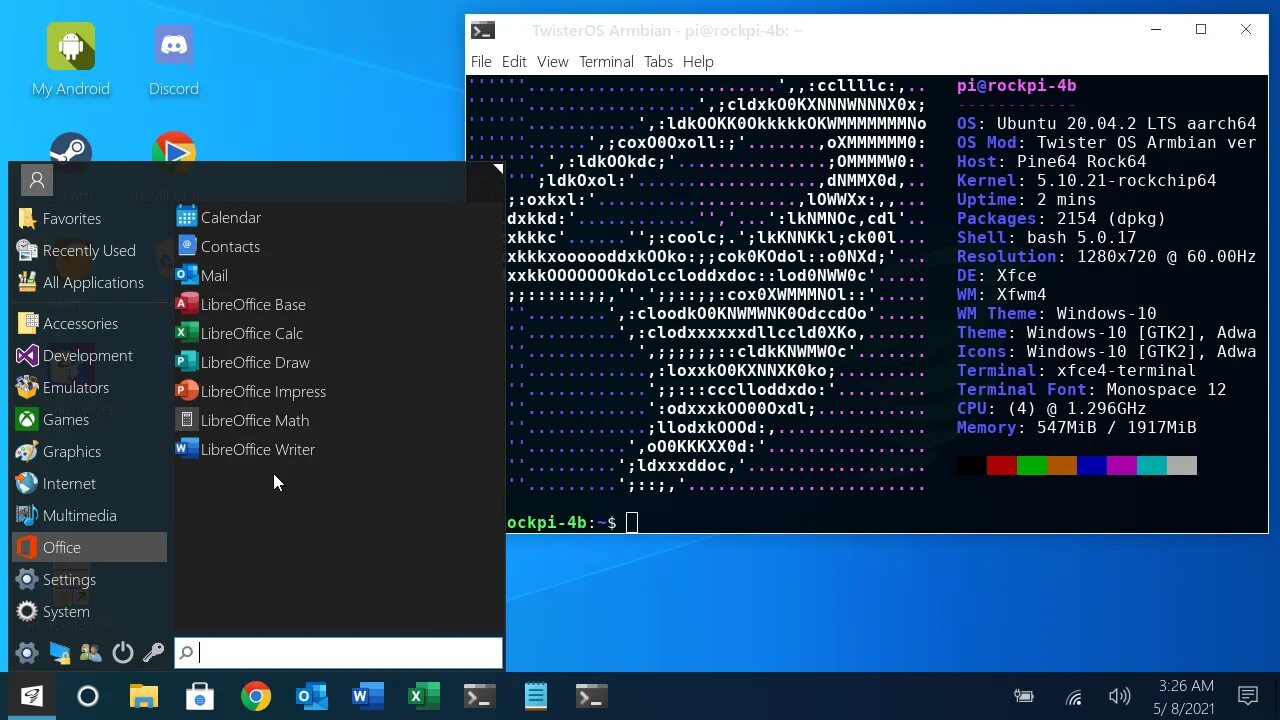Image resolution: width=1280 pixels, height=720 pixels.
Task: Click the green color block in terminal
Action: click(x=1032, y=465)
